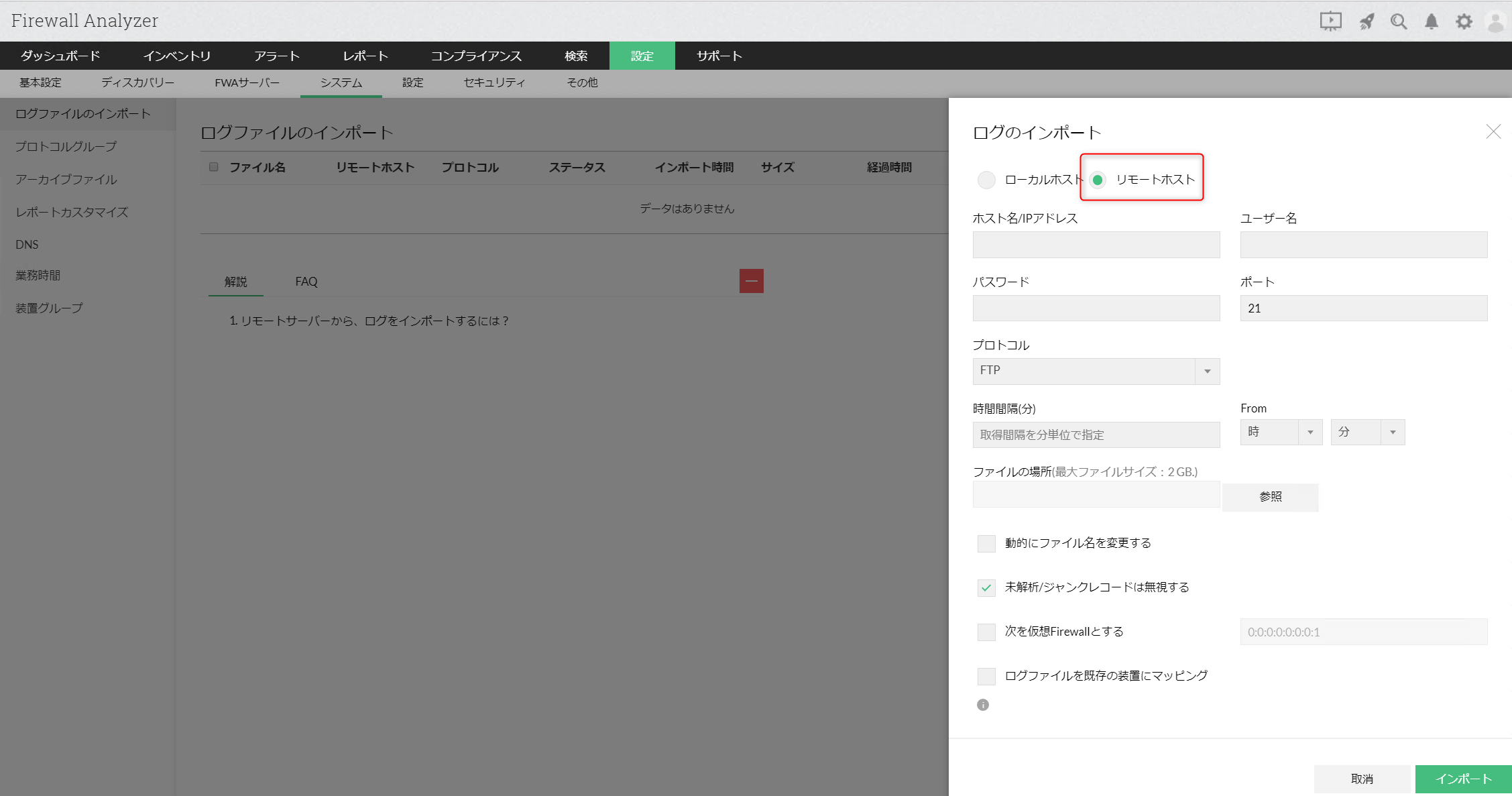Open the レポート main menu
The image size is (1512, 796).
pos(365,56)
